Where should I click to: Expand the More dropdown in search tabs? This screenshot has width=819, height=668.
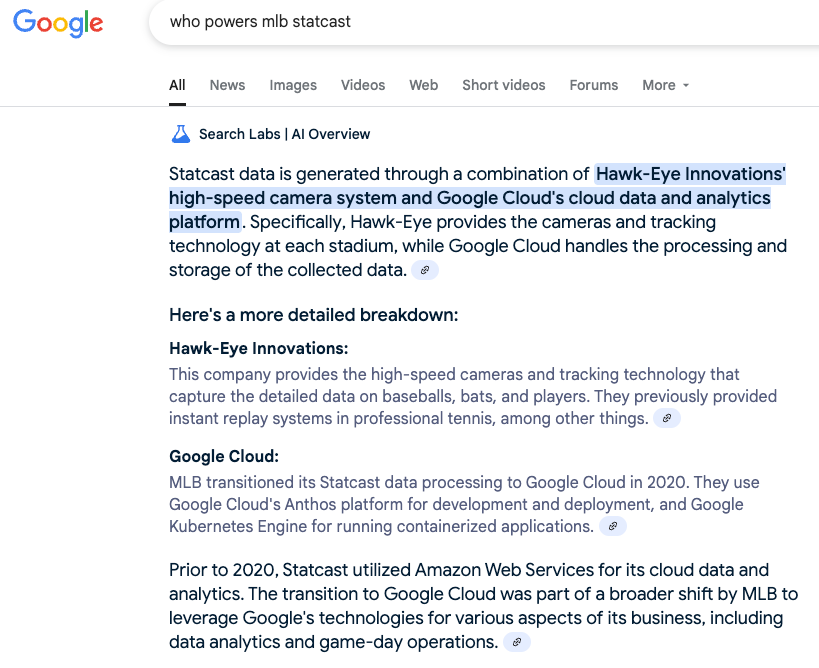[665, 85]
